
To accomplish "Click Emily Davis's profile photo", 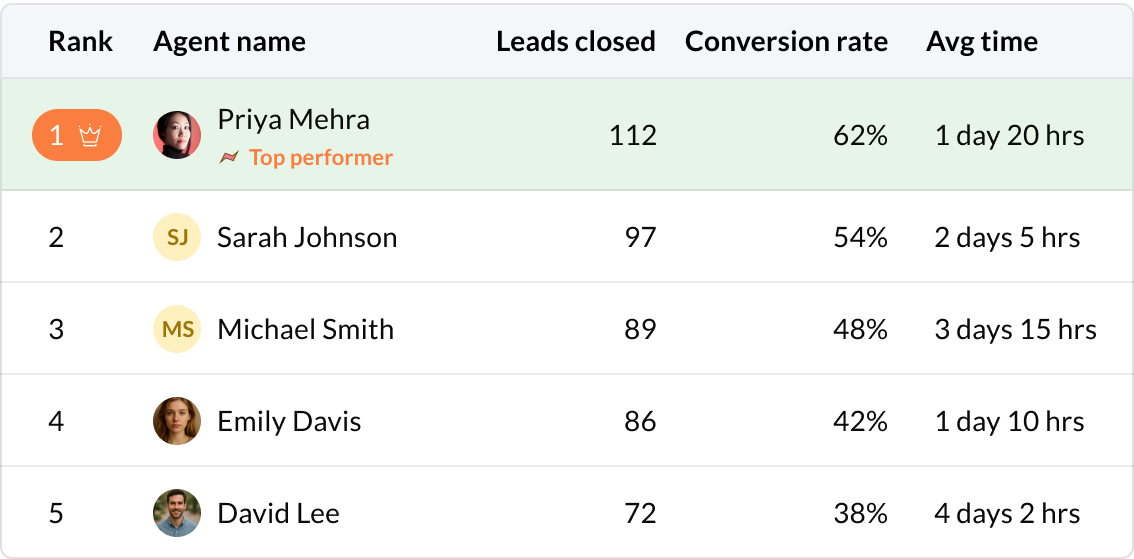I will point(177,421).
